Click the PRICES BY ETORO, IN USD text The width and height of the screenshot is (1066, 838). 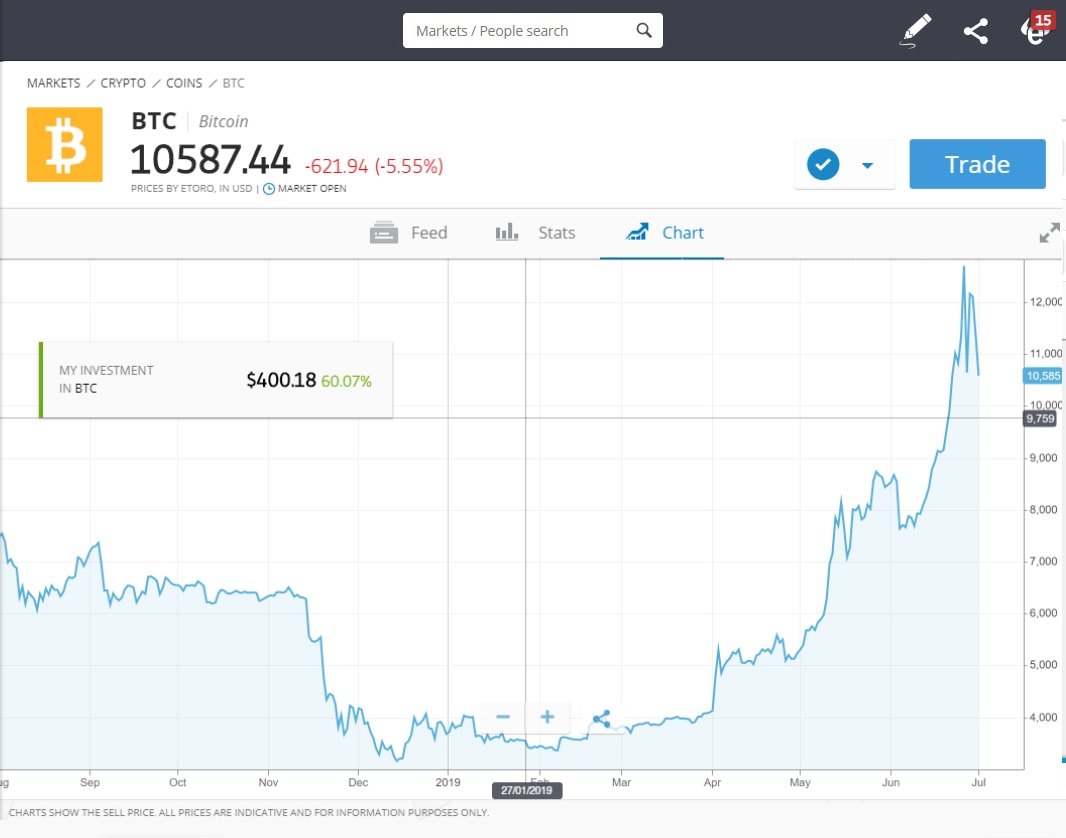pos(192,189)
